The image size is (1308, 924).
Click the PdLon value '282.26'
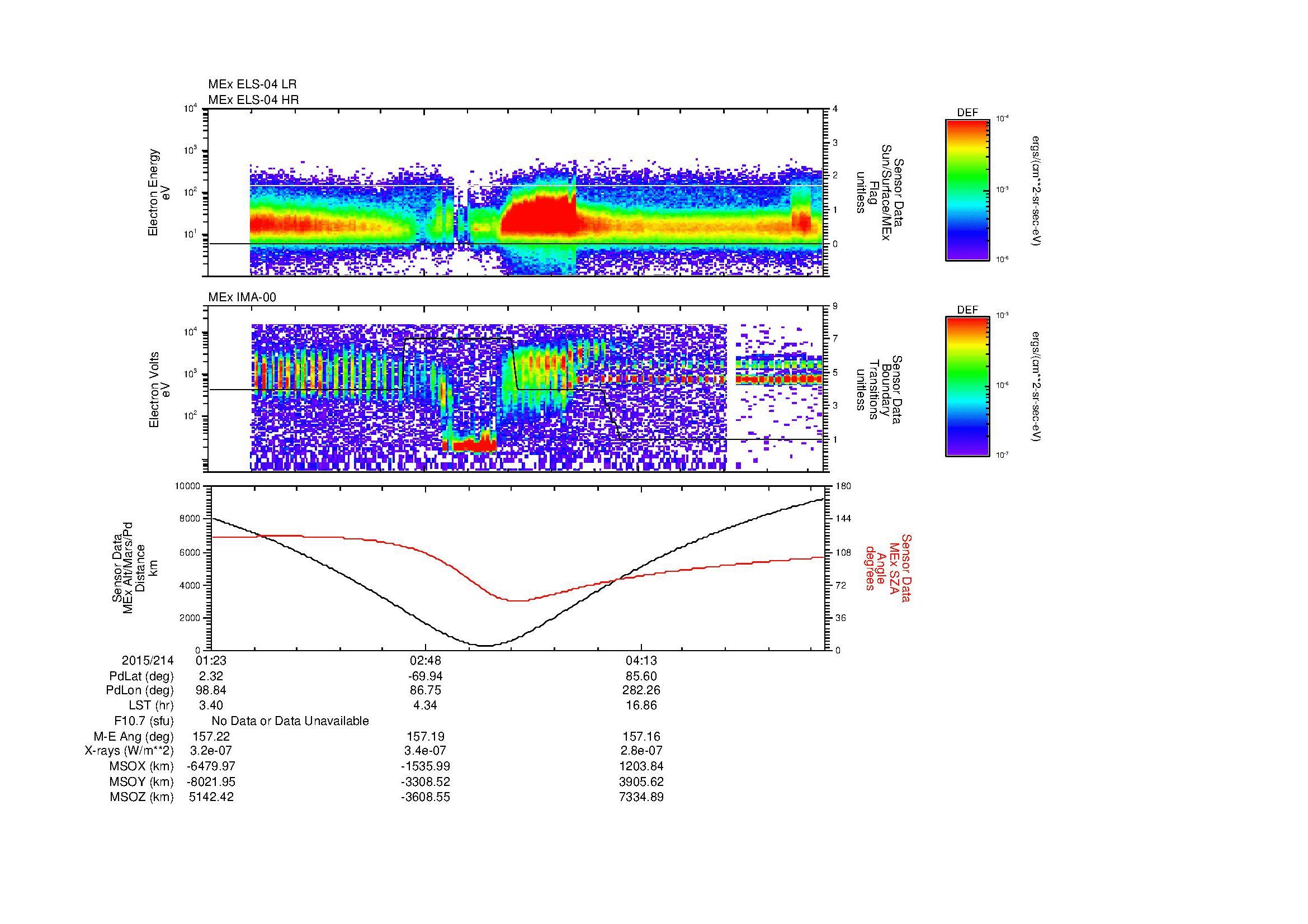tap(641, 690)
